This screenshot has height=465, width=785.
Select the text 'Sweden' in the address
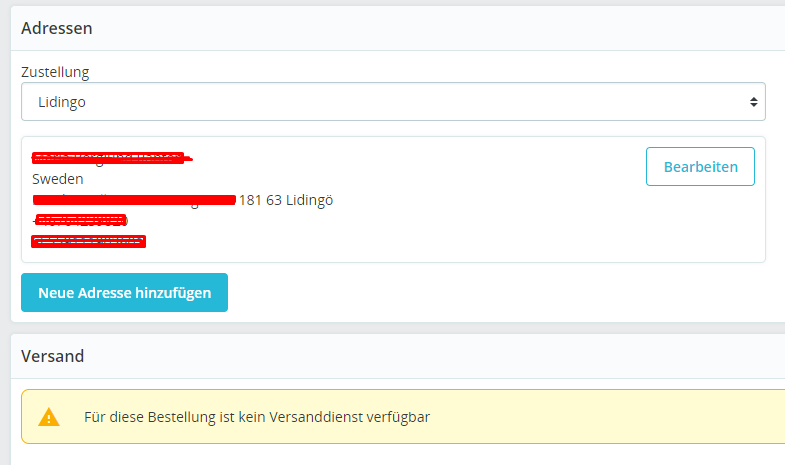[58, 179]
